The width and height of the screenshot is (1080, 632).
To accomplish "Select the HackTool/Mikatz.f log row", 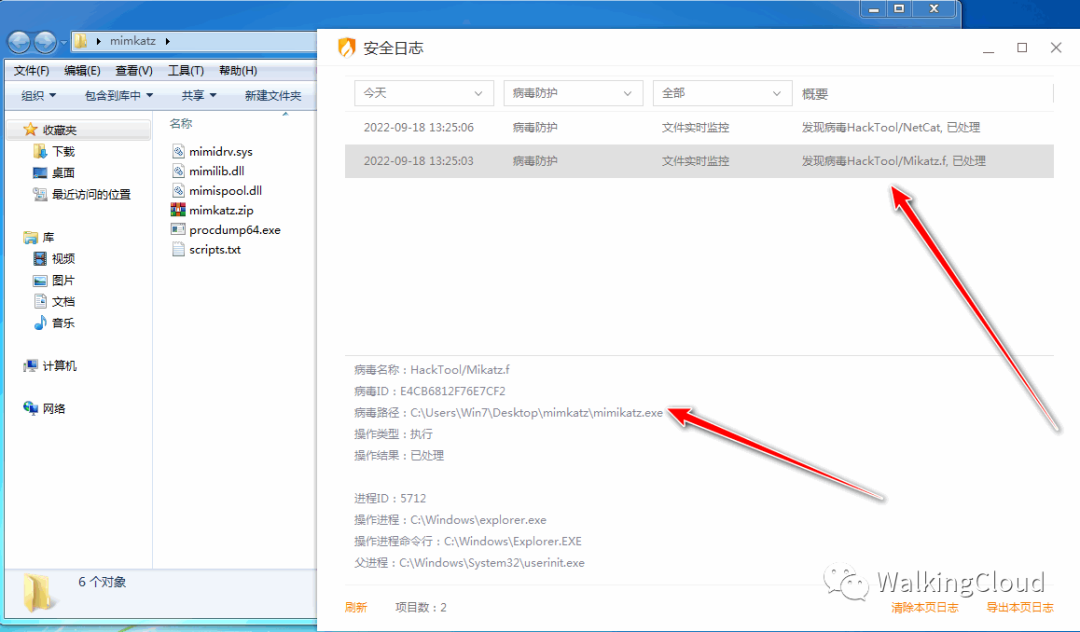I will [699, 161].
